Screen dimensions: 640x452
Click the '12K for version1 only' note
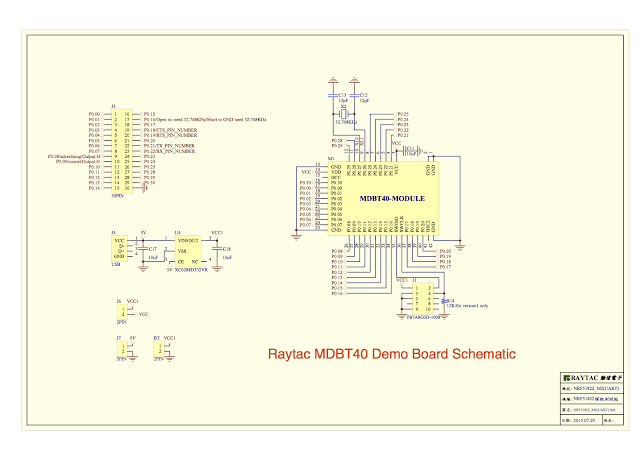tap(467, 305)
